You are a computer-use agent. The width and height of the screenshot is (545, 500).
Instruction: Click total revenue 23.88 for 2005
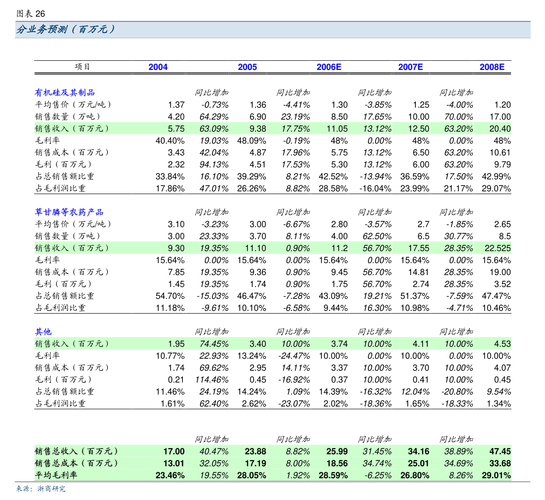click(255, 451)
